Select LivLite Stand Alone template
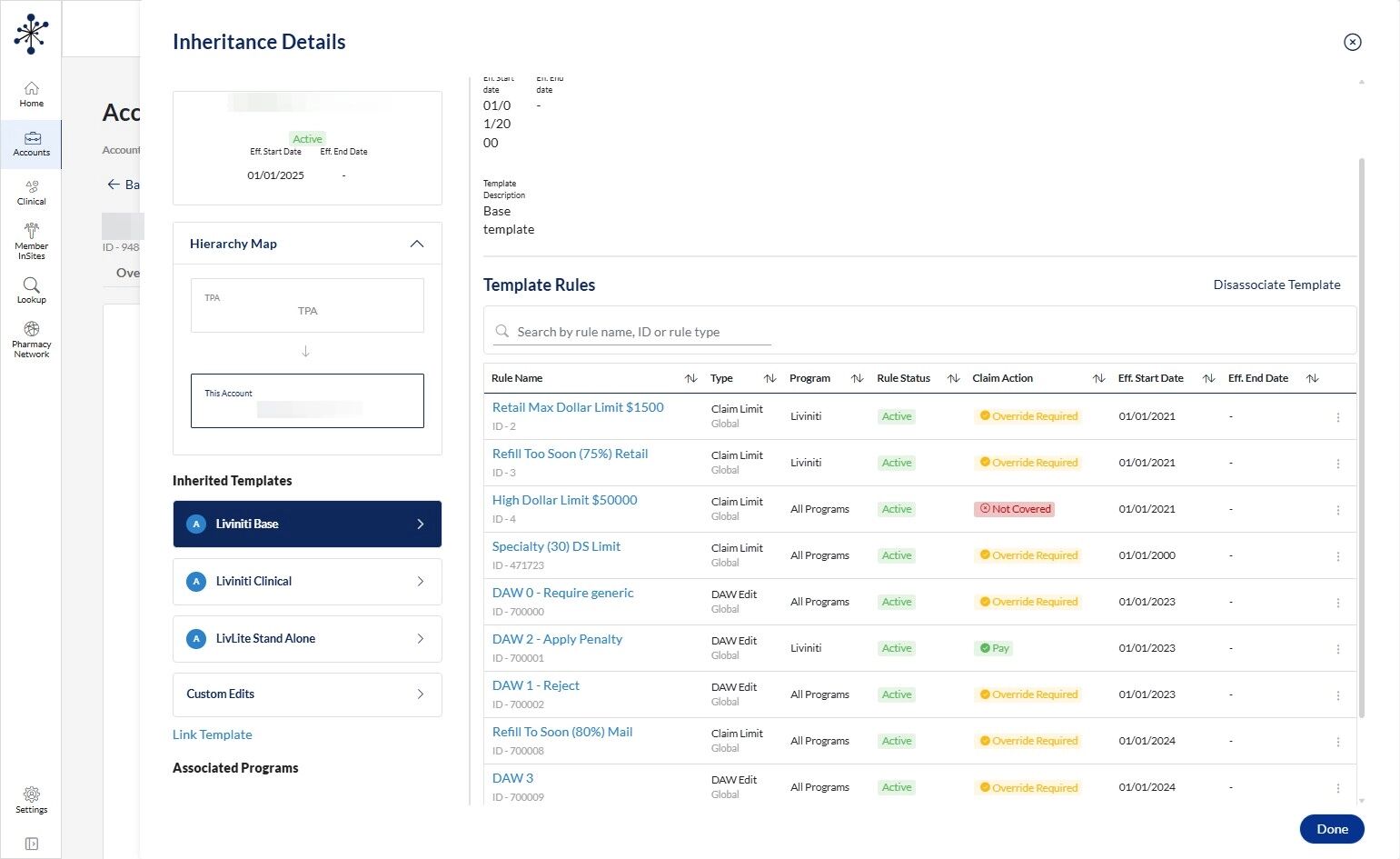 [307, 639]
